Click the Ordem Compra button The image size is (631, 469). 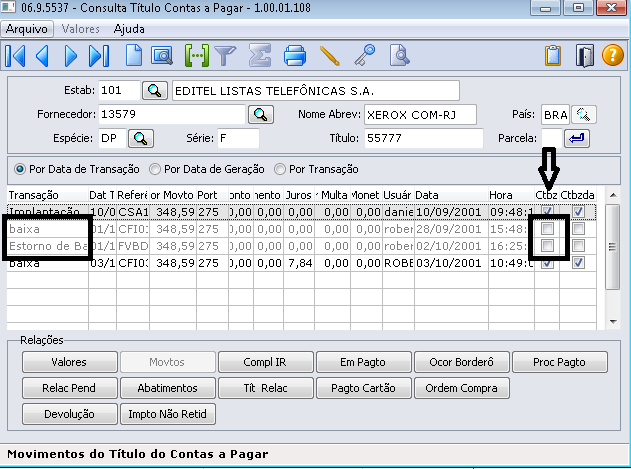click(462, 388)
